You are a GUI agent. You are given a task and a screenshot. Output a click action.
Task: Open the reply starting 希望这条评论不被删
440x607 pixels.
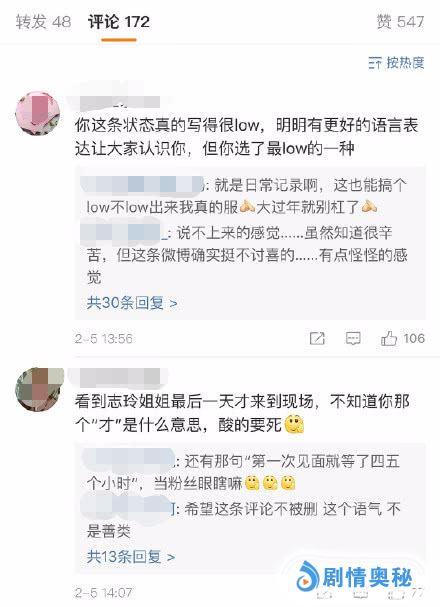243,520
